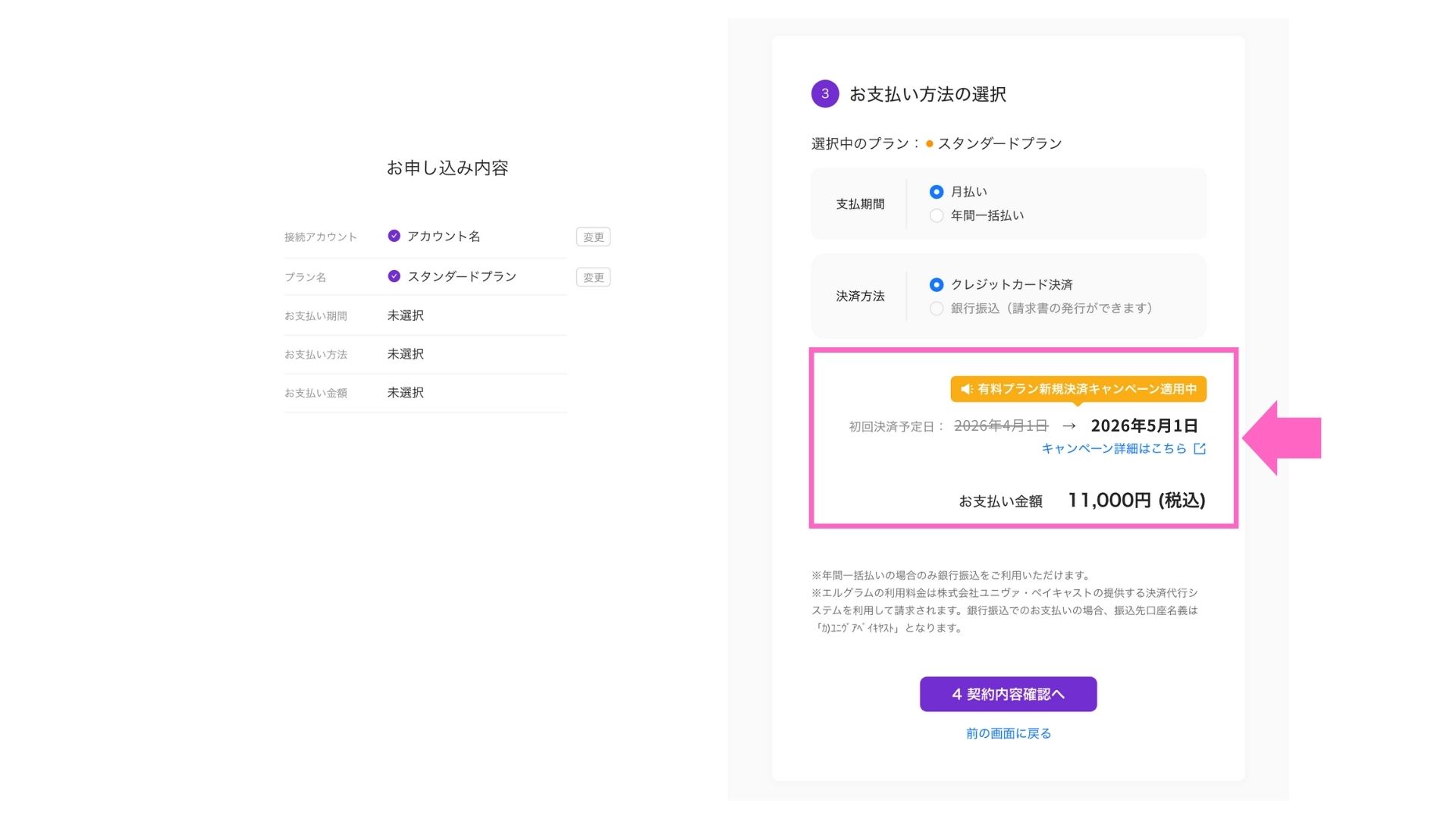Click 前の画面に戻る link
The image size is (1456, 819).
(x=1008, y=733)
